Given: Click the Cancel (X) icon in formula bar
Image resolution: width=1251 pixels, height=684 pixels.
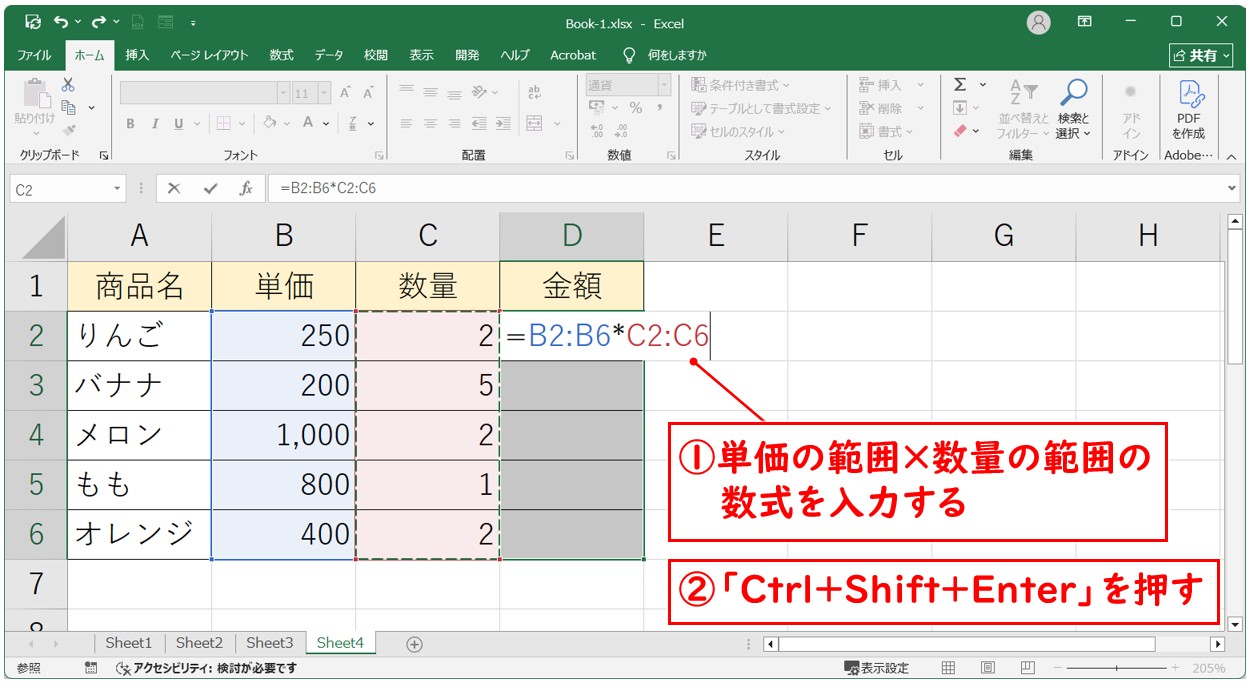Looking at the screenshot, I should (x=174, y=188).
